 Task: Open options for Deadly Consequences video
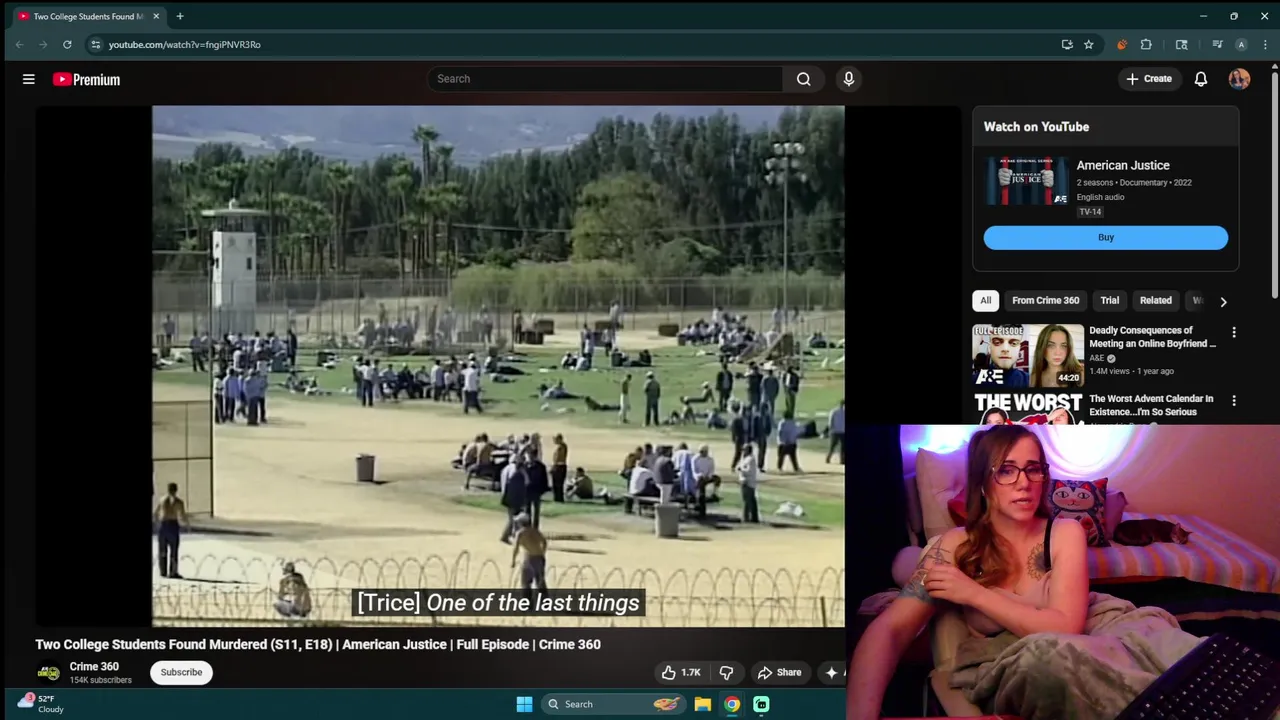coord(1233,332)
